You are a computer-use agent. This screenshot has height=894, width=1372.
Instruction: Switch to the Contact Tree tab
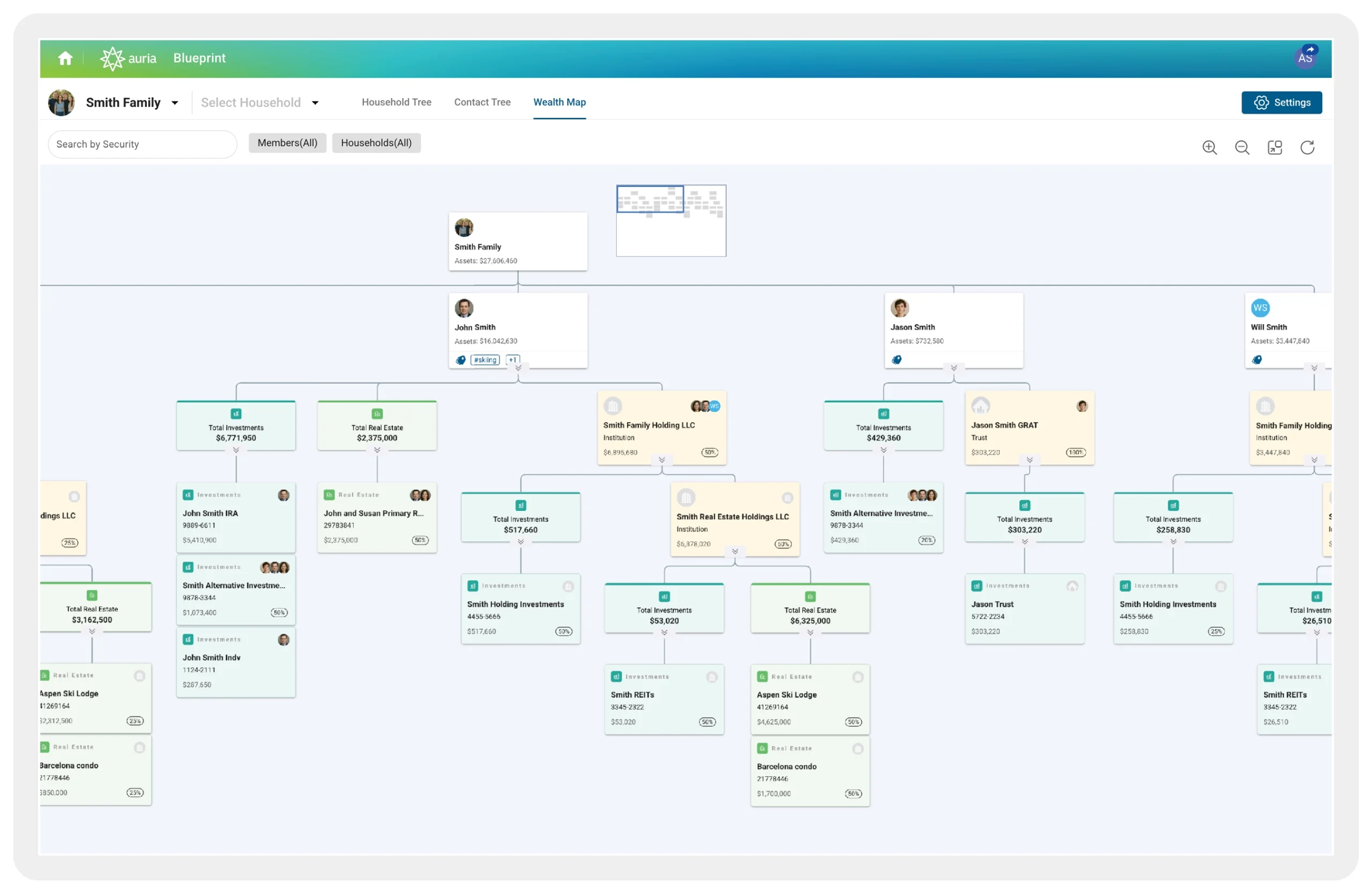482,102
